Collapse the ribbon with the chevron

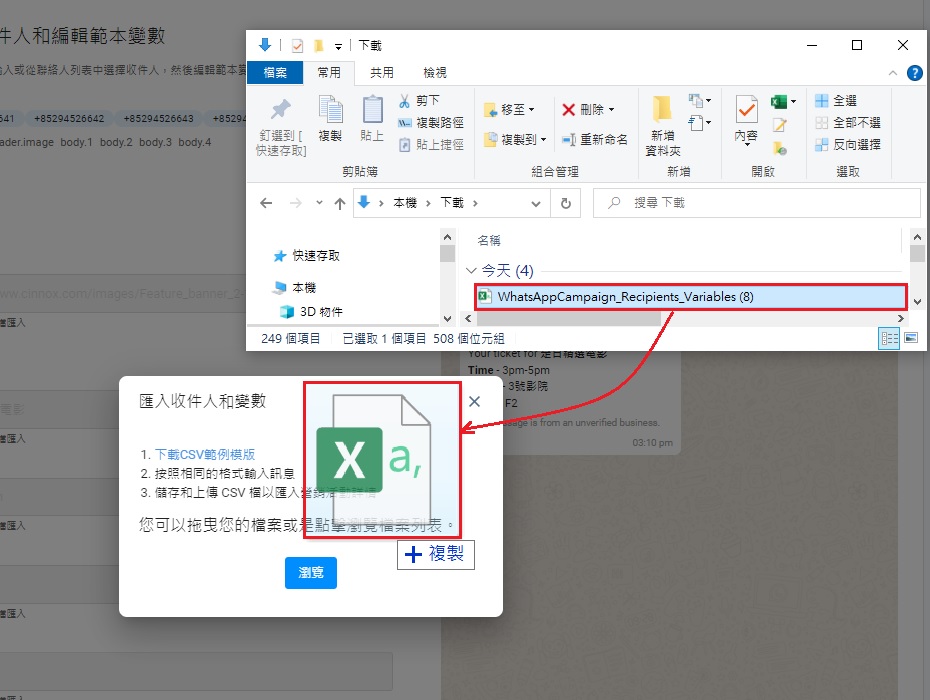click(x=893, y=73)
